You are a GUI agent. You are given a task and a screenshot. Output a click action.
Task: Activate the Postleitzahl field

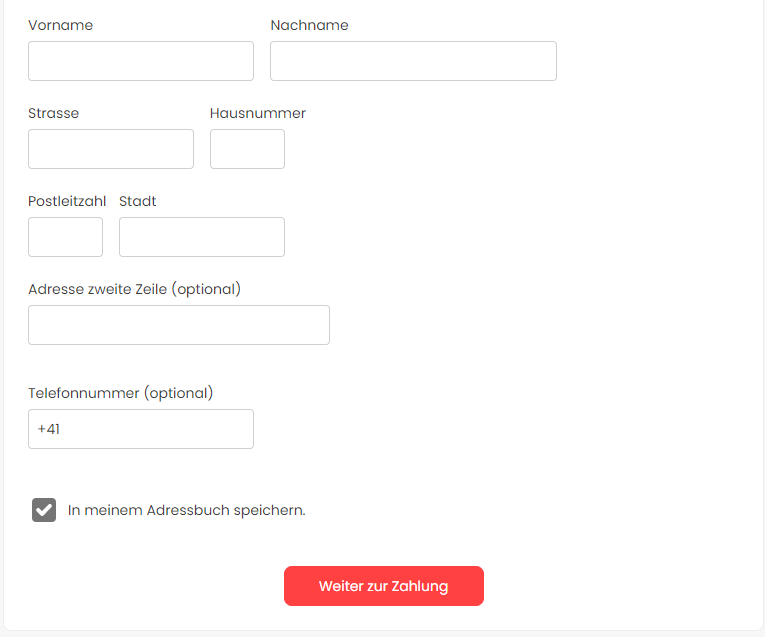point(65,237)
